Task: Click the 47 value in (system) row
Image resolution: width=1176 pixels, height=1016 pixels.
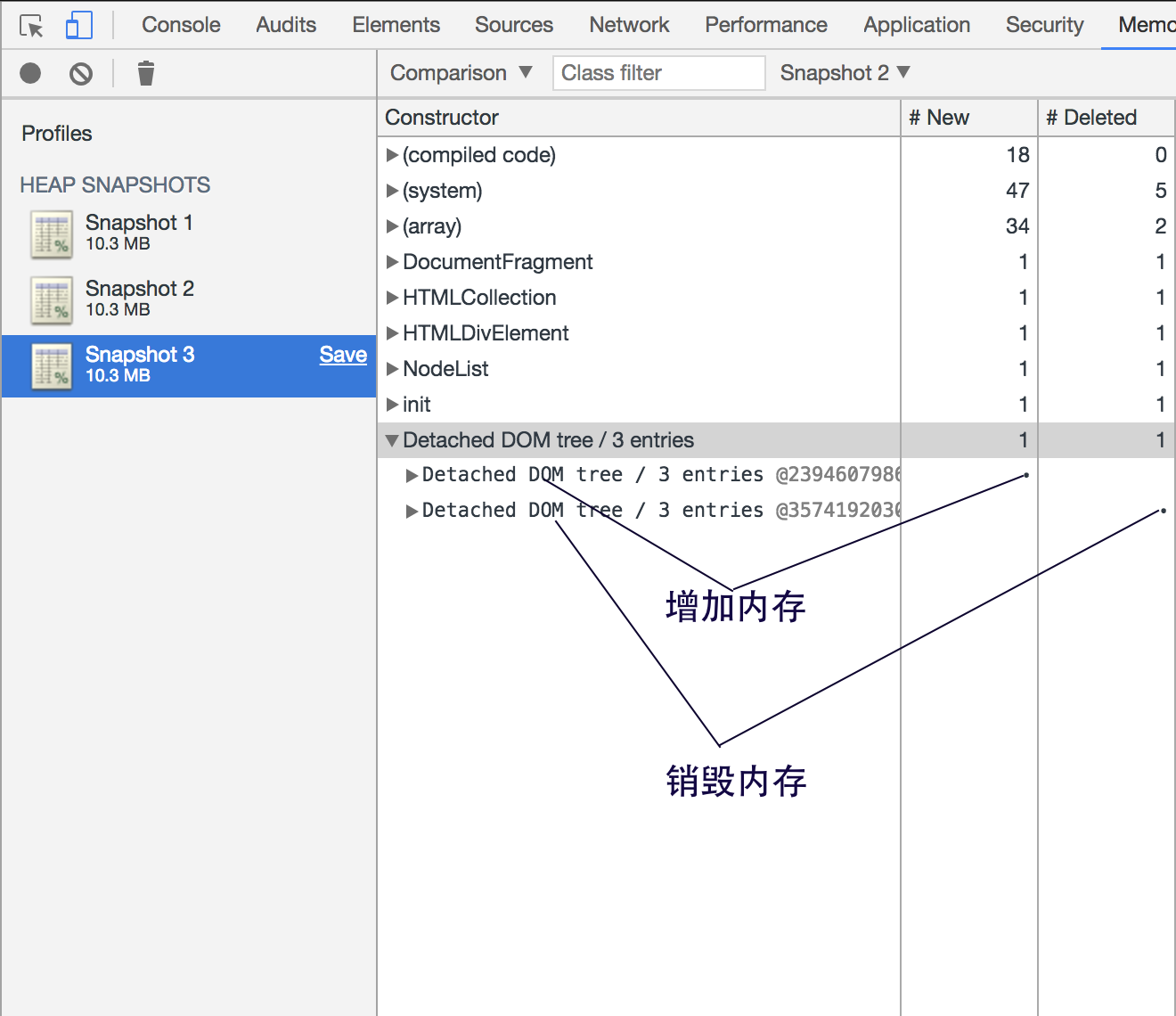Action: coord(1017,191)
